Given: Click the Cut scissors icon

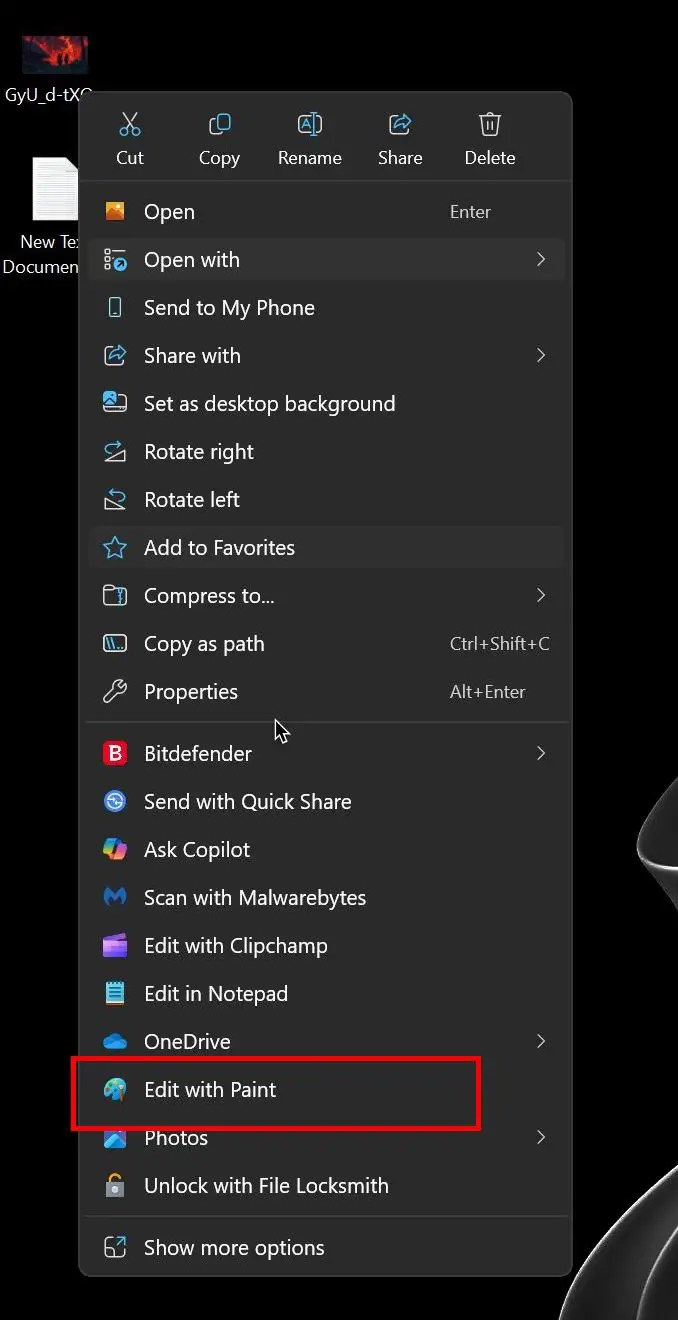Looking at the screenshot, I should pos(130,124).
